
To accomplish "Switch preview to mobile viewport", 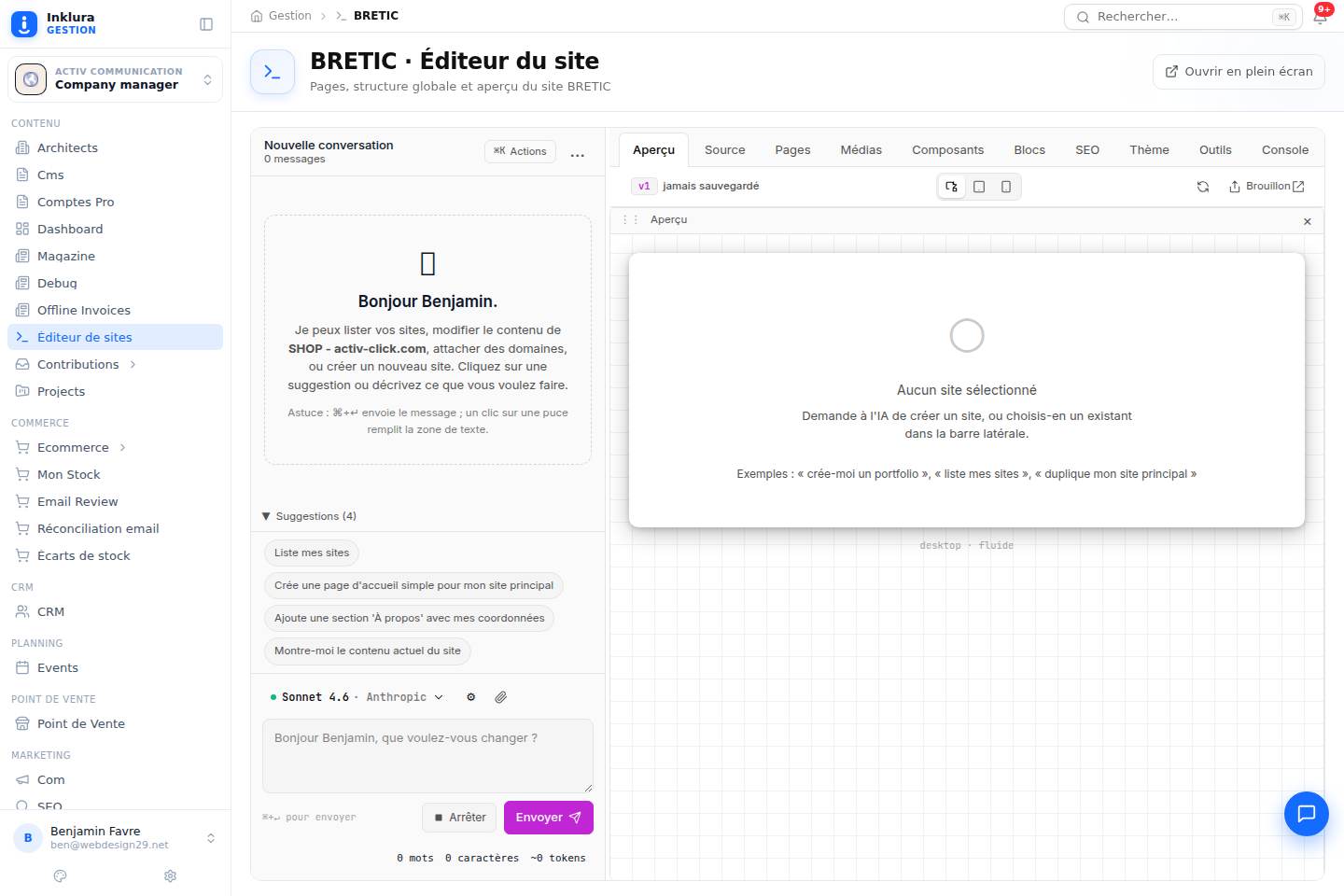I will click(1006, 187).
